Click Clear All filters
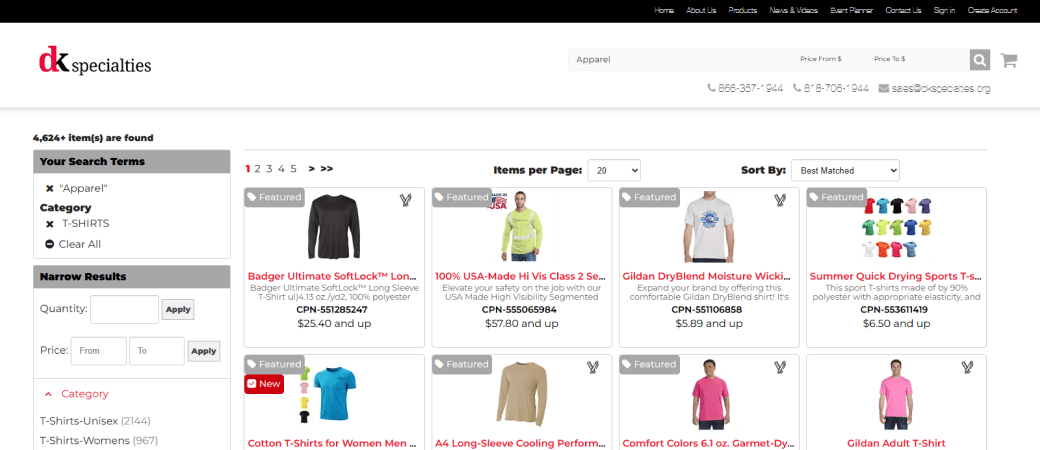Image resolution: width=1040 pixels, height=450 pixels. tap(73, 244)
